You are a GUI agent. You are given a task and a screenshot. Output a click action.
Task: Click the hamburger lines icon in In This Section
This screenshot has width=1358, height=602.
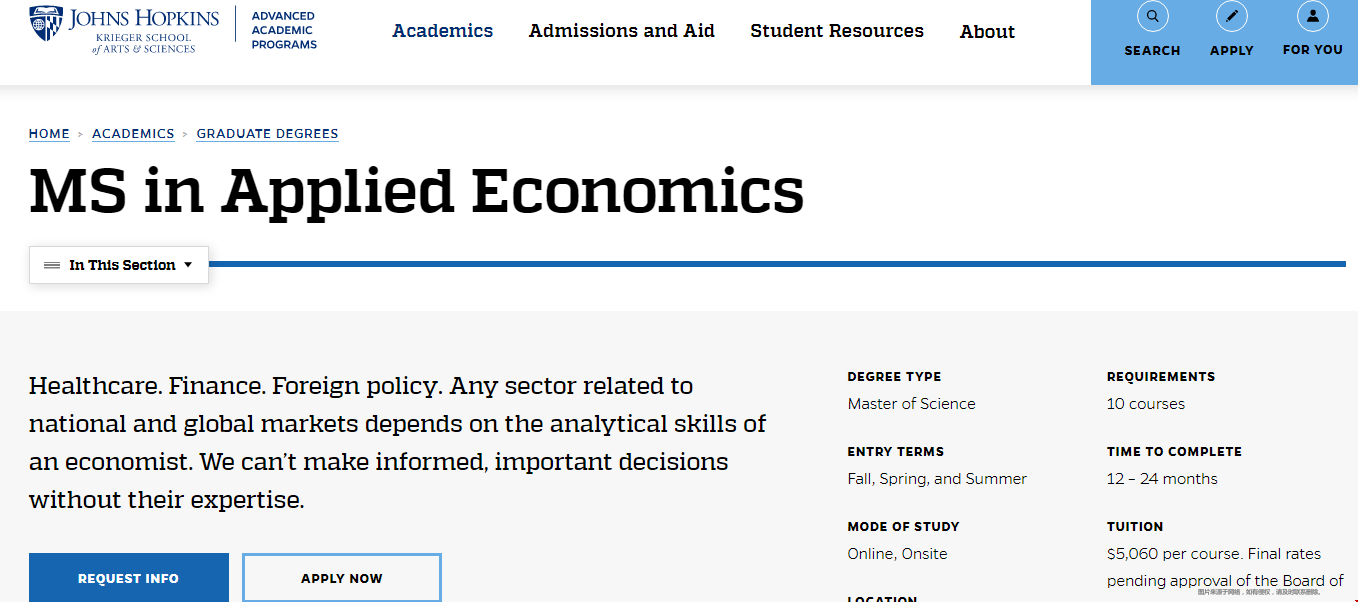[x=52, y=265]
